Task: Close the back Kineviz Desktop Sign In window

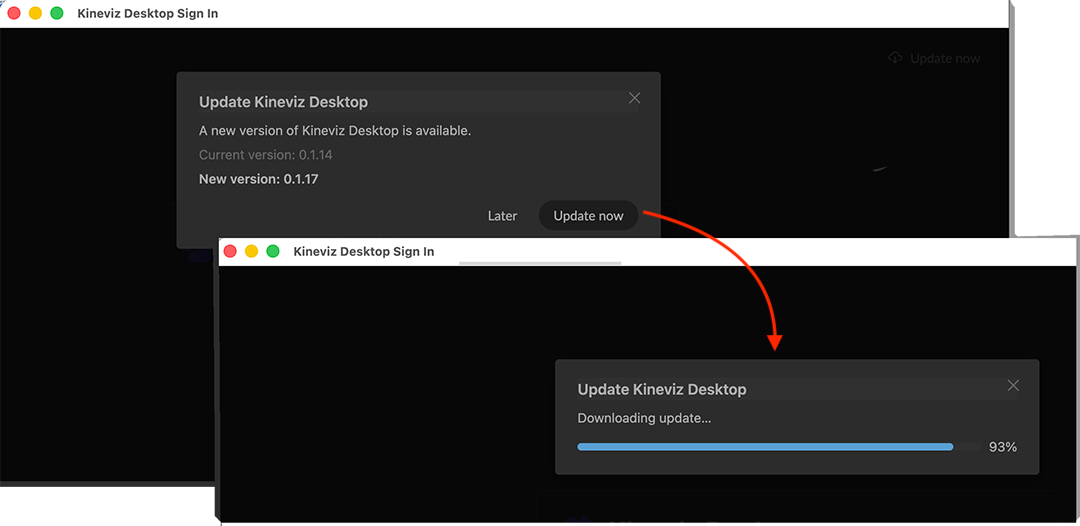Action: (x=14, y=13)
